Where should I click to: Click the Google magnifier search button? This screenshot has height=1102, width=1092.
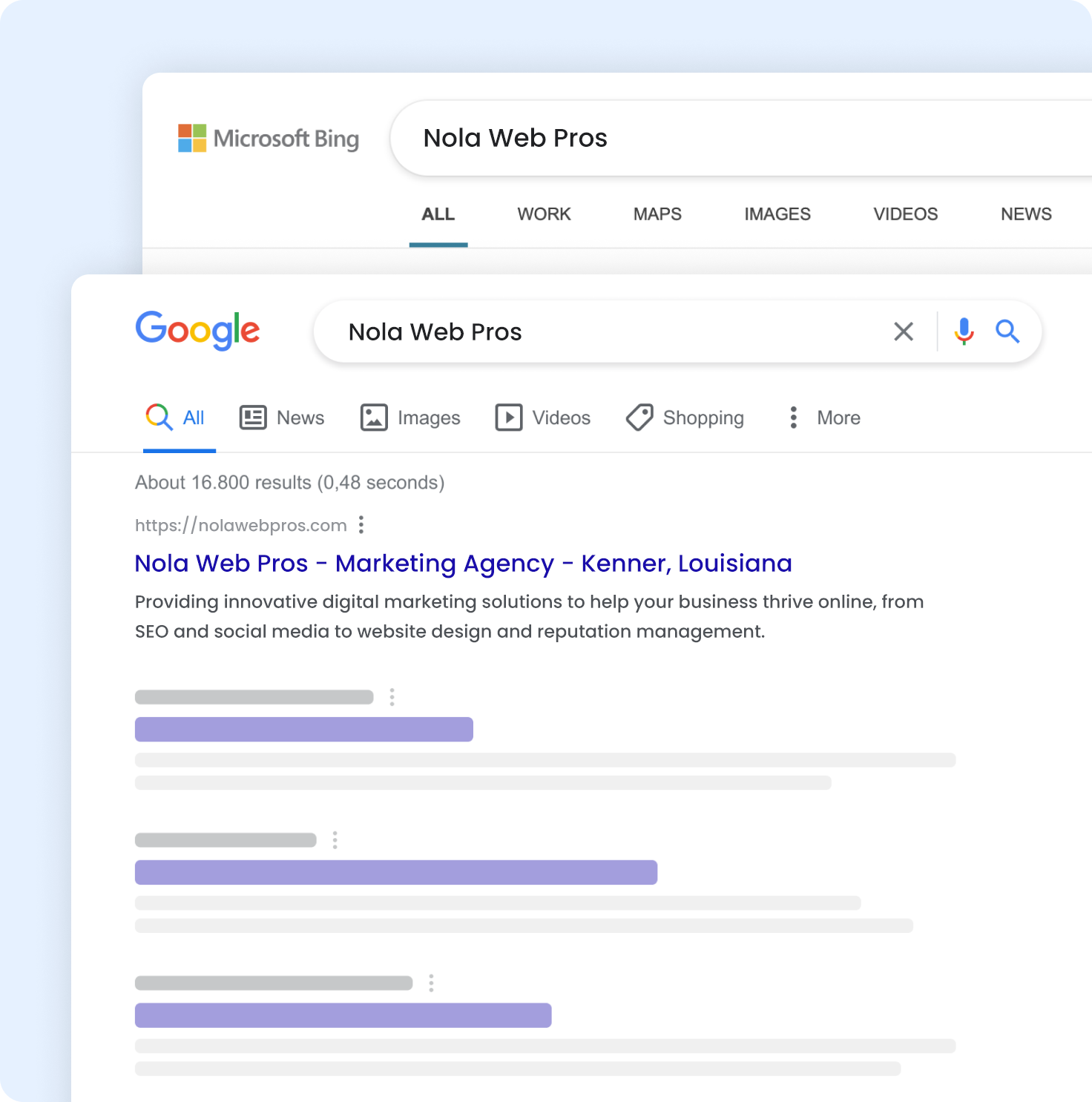1007,331
